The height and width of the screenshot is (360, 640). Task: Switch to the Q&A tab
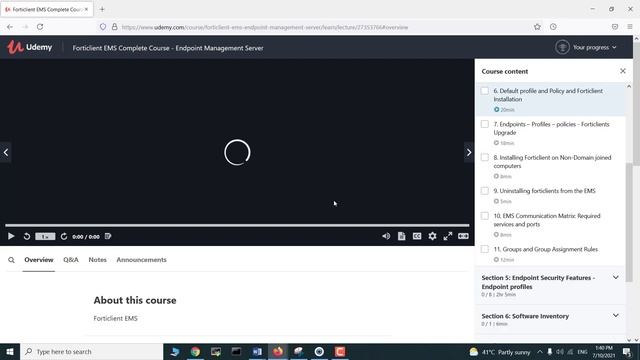point(71,260)
